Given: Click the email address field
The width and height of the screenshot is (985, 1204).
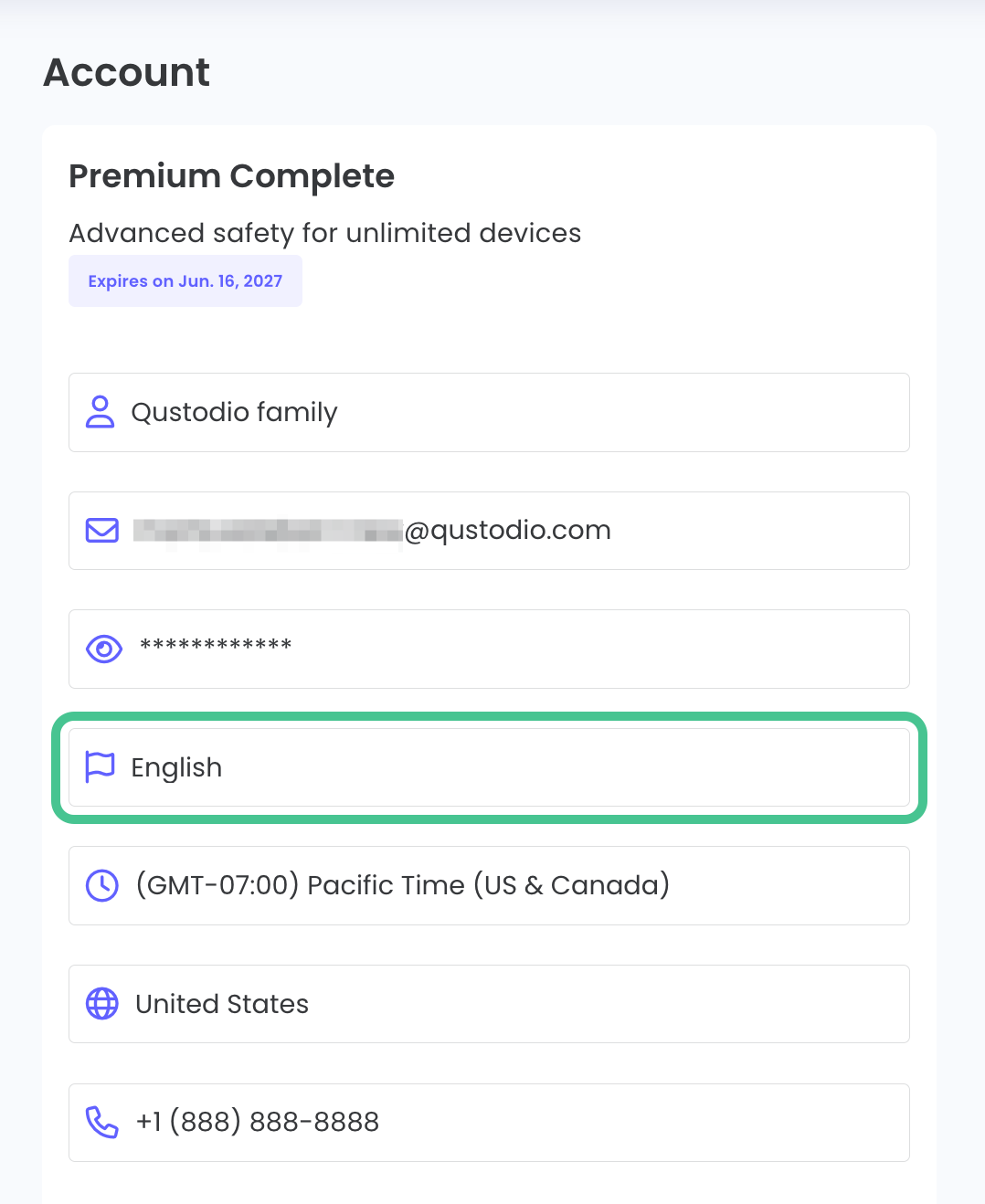Looking at the screenshot, I should (489, 530).
